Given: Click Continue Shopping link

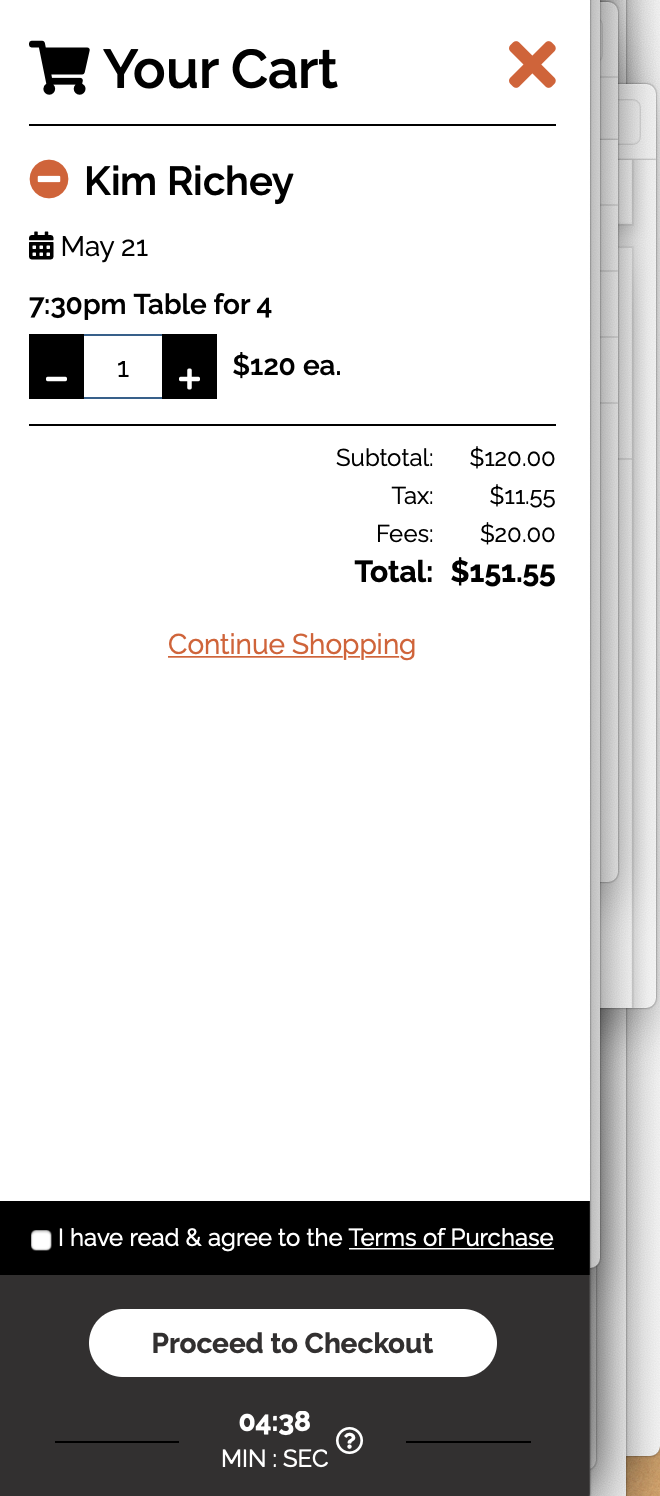Looking at the screenshot, I should [x=292, y=645].
